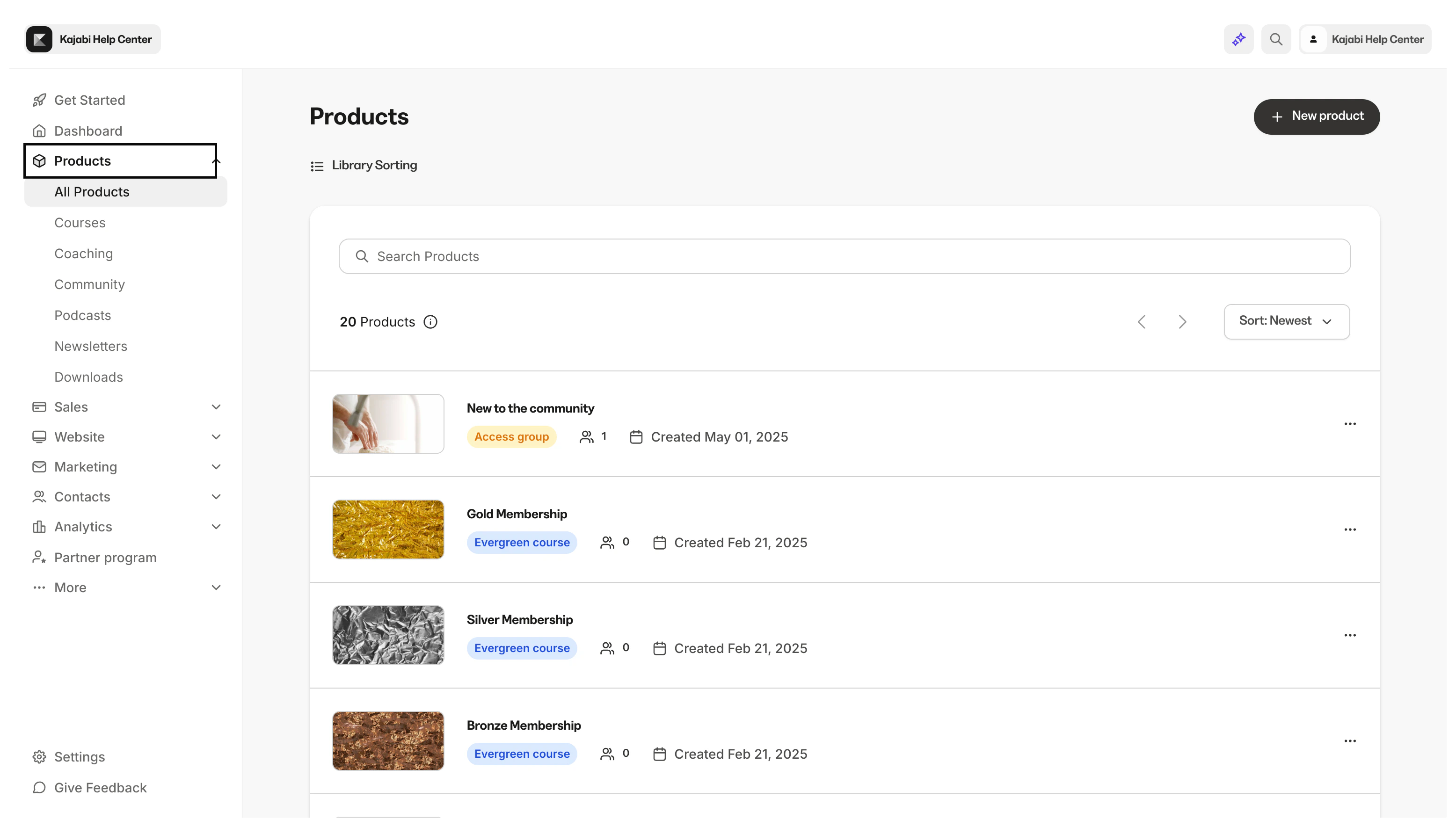Screen dimensions: 1456x827
Task: Click the Sales card icon
Action: 39,406
